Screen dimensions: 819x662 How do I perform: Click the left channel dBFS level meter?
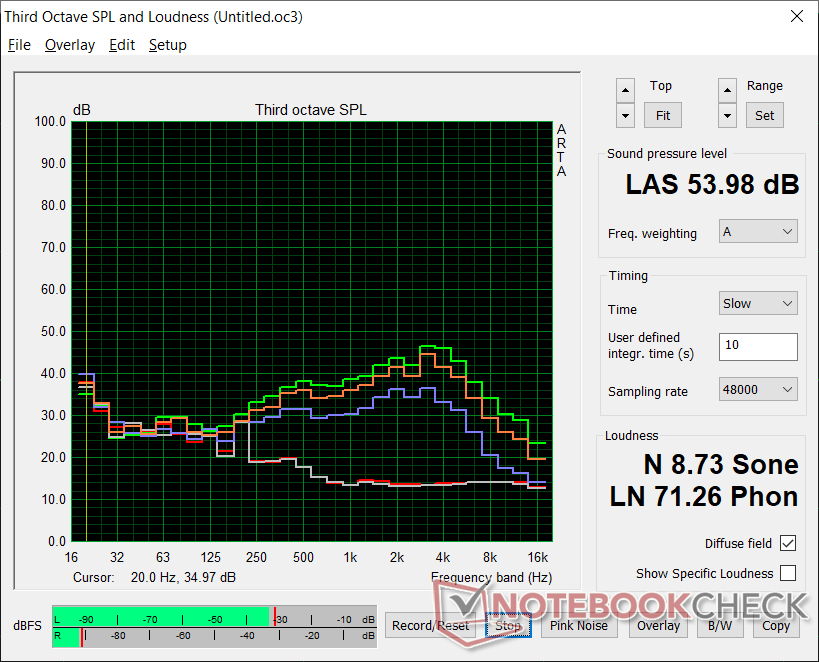214,617
